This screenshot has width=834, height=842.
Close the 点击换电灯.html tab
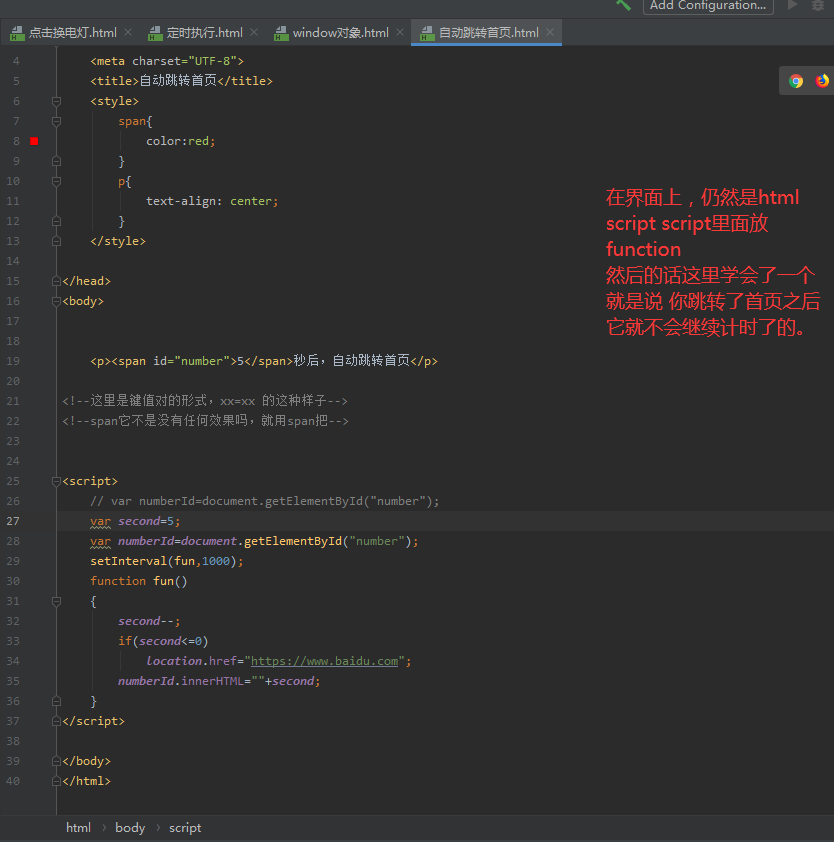(x=128, y=32)
